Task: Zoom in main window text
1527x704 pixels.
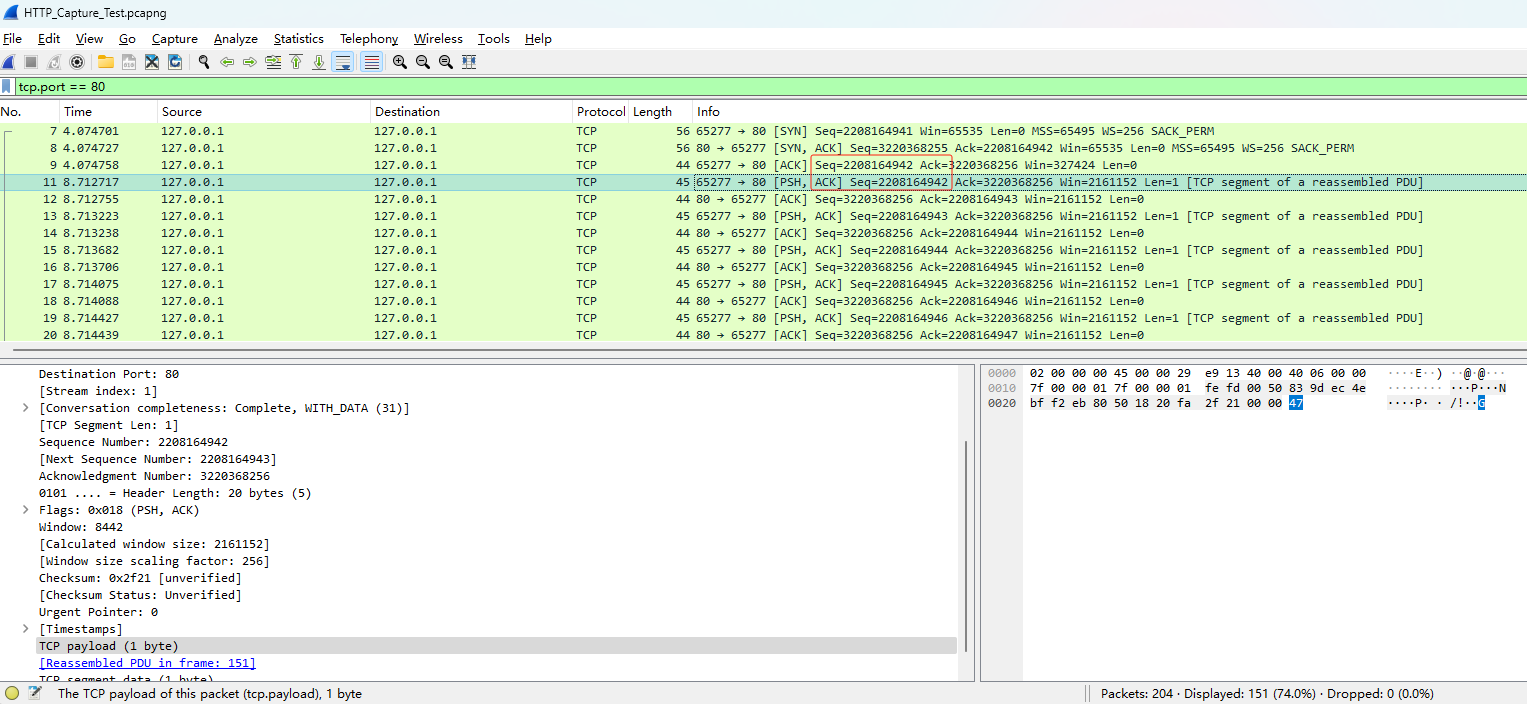Action: click(400, 62)
